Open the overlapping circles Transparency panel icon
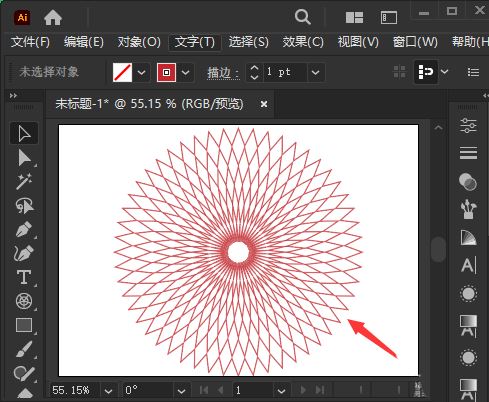The image size is (489, 402). pos(468,182)
